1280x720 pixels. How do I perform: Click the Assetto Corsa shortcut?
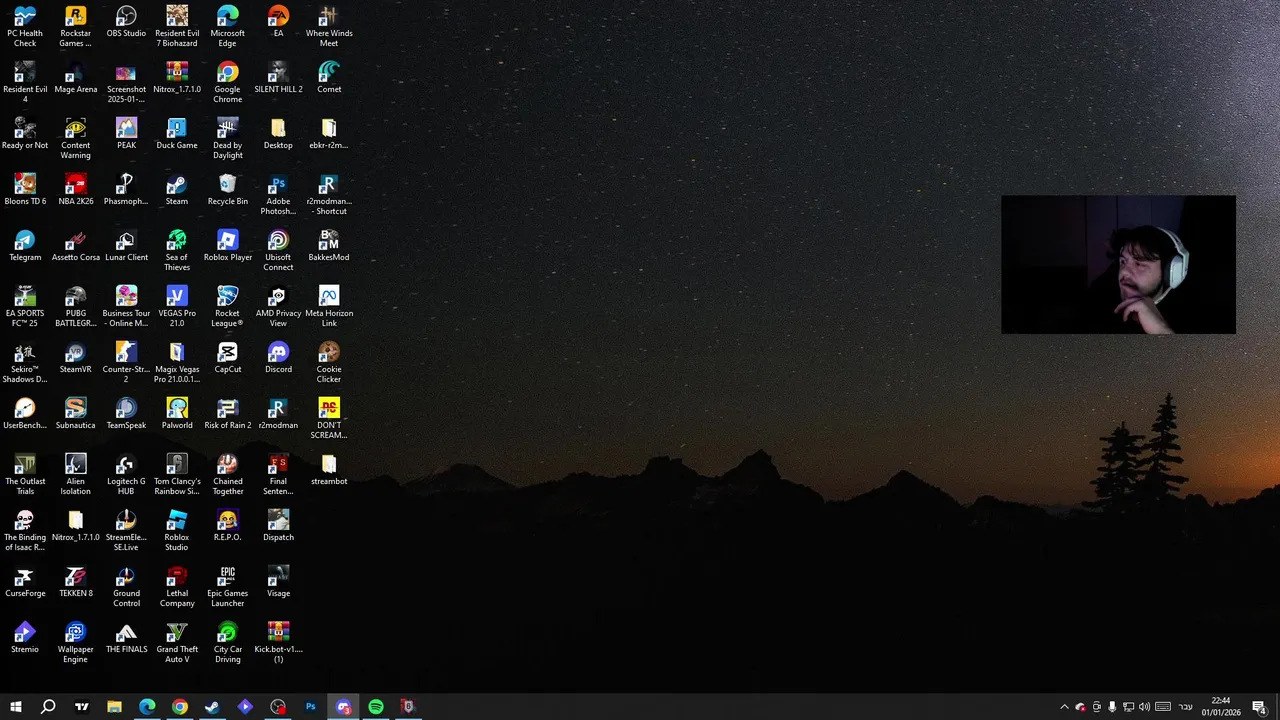[x=76, y=246]
